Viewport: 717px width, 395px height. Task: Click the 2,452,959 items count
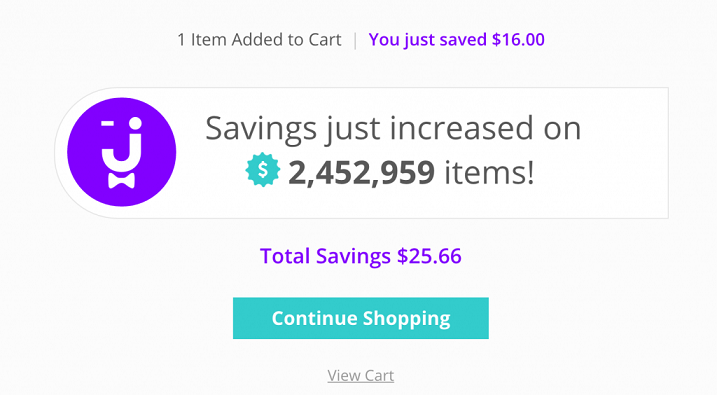(x=361, y=172)
